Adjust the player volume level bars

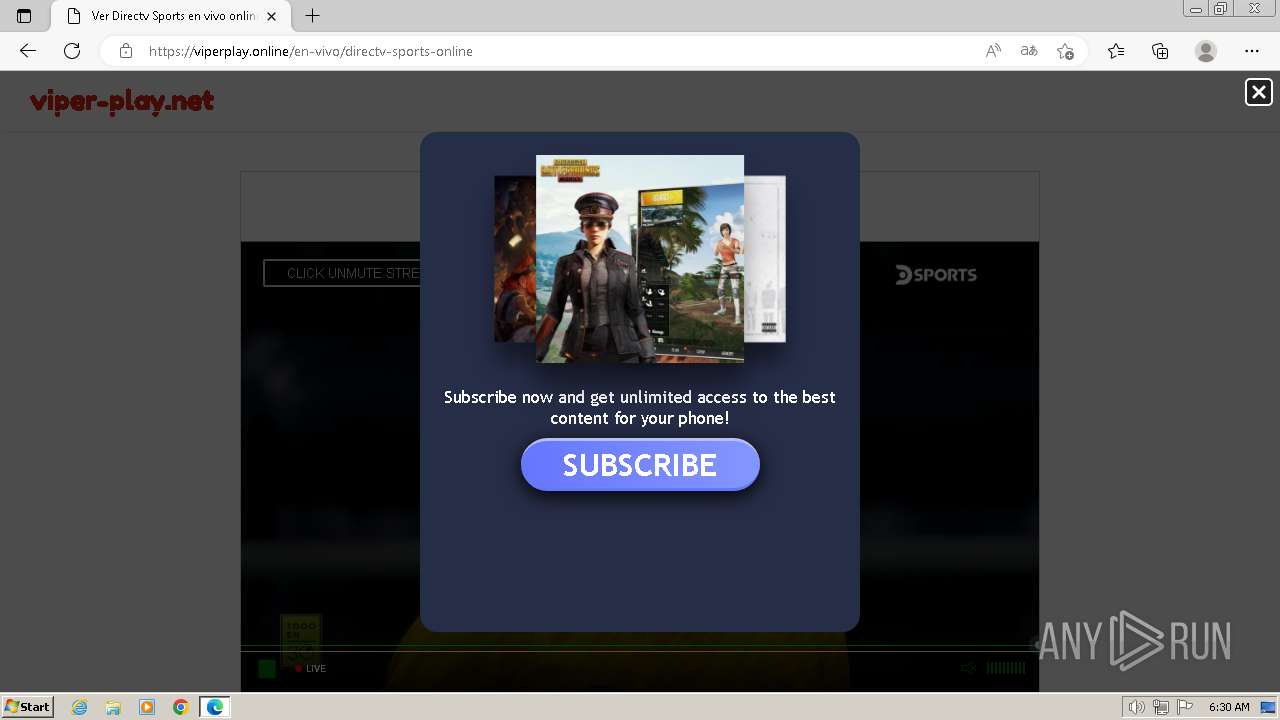(1006, 668)
